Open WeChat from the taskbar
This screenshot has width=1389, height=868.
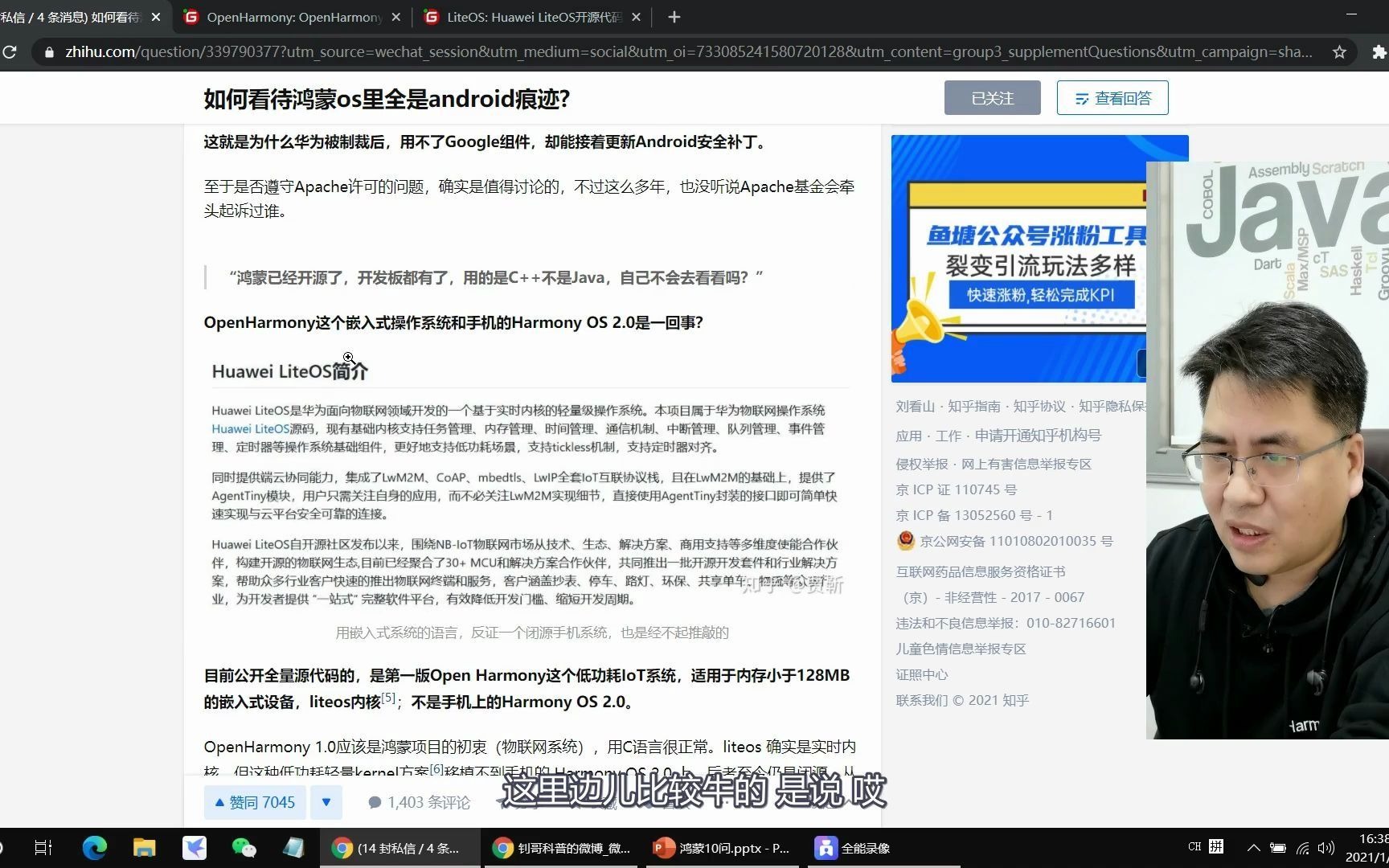[x=244, y=848]
